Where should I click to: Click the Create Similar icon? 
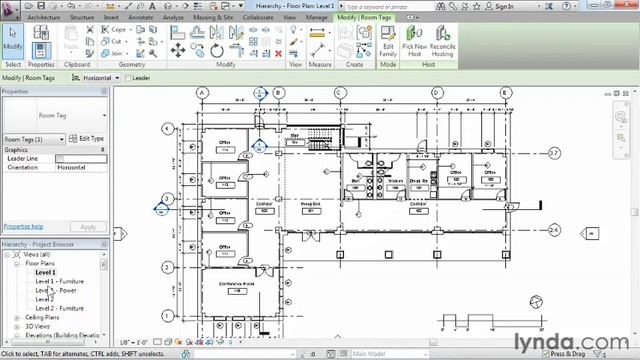(x=363, y=50)
